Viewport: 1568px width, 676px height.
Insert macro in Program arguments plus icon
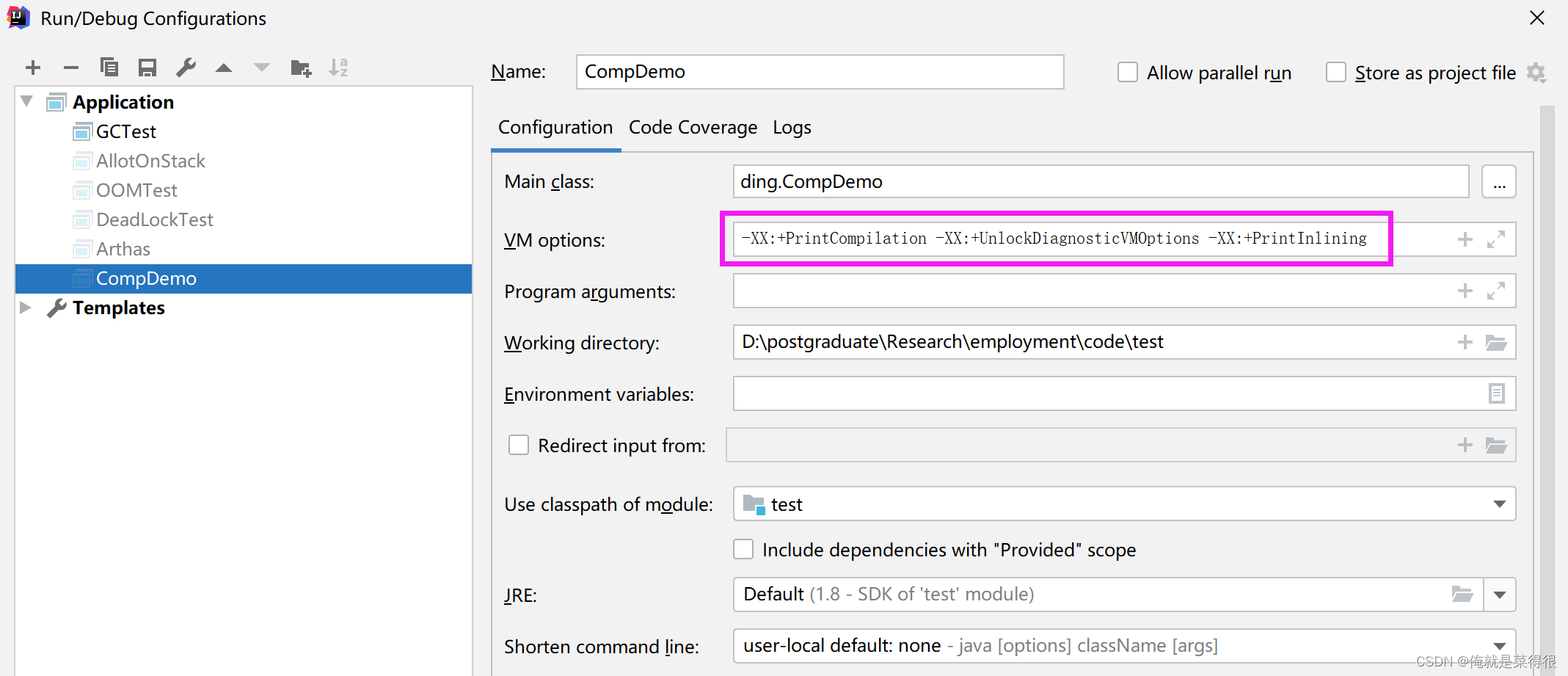[x=1465, y=291]
